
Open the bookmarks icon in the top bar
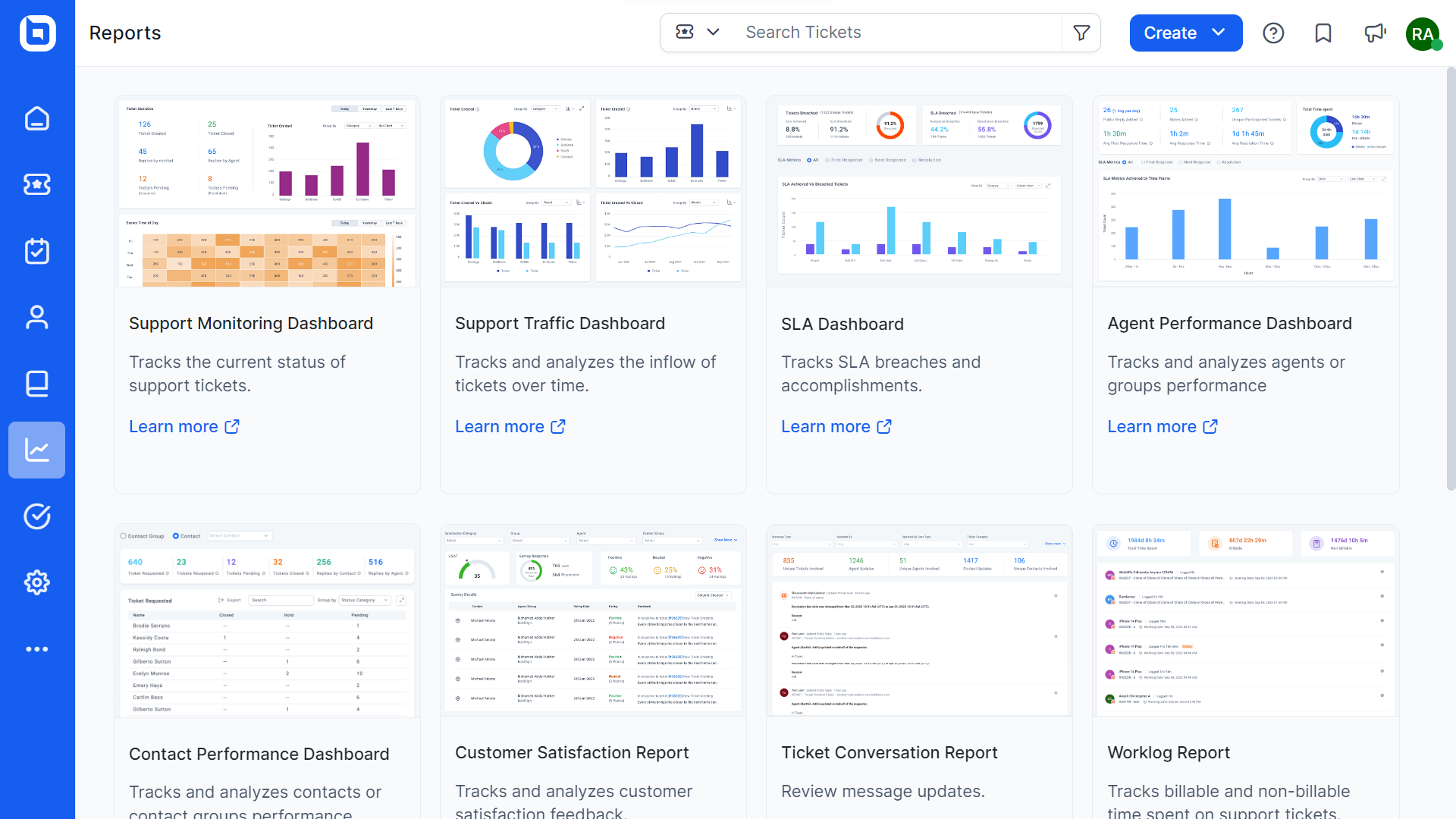coord(1323,33)
